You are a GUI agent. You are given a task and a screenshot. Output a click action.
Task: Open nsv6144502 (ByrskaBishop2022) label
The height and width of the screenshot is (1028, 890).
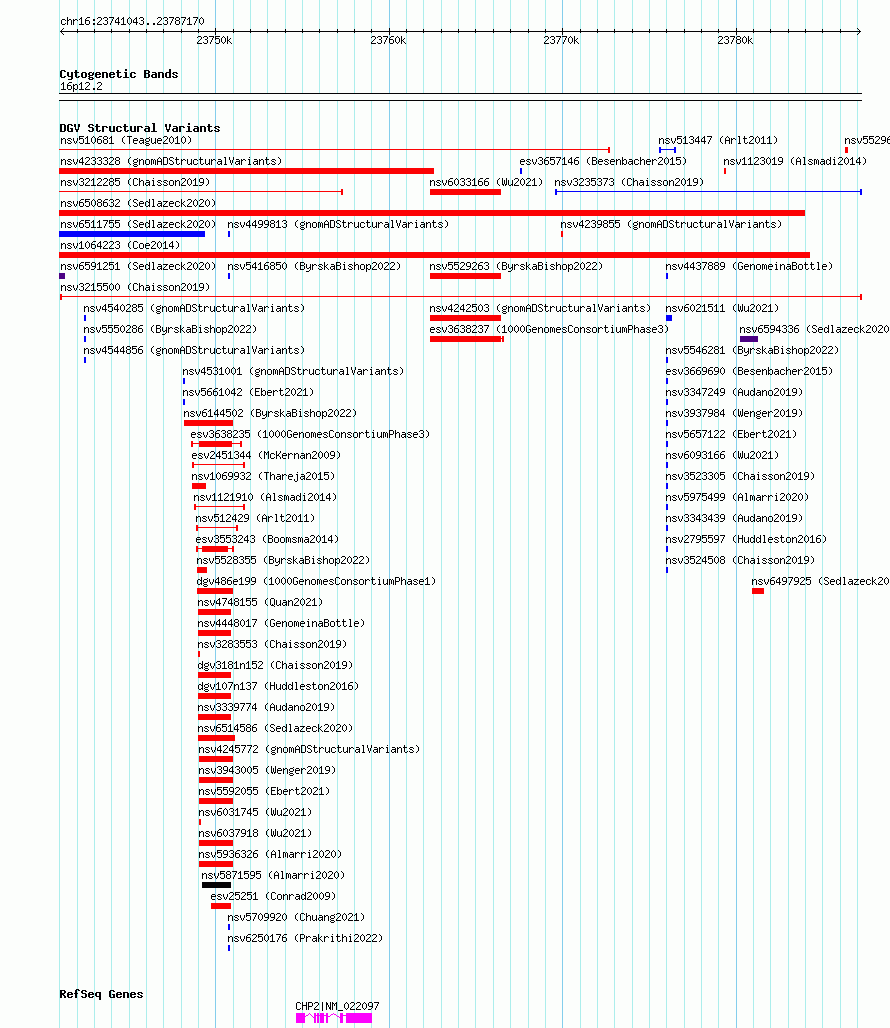coord(270,413)
